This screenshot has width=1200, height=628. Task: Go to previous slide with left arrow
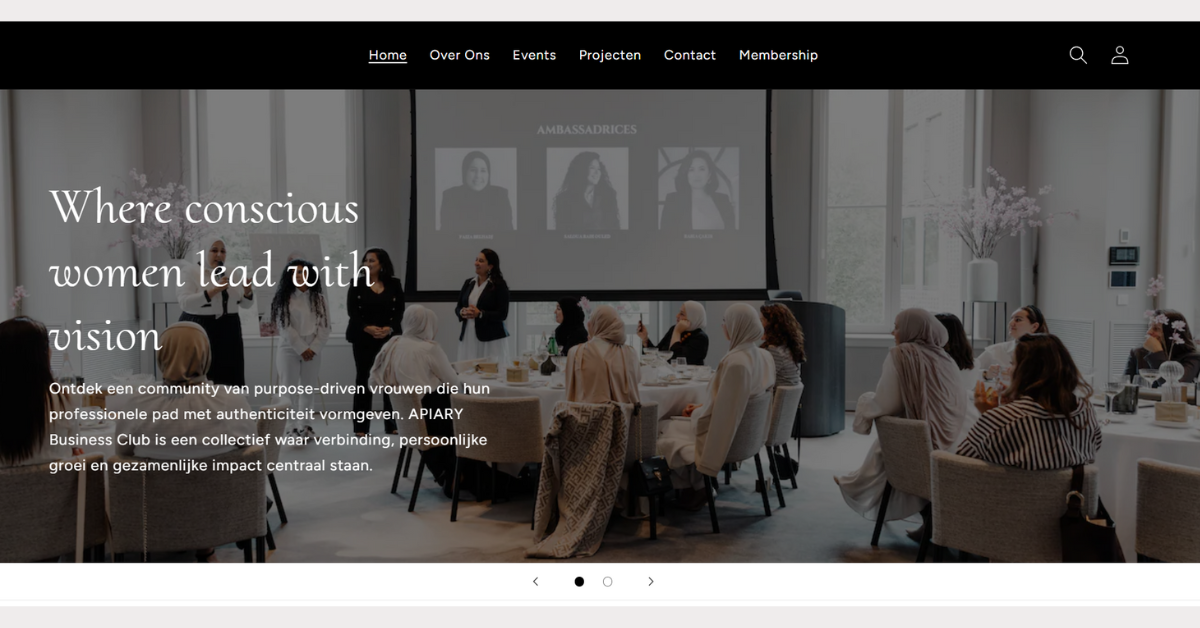(x=535, y=581)
